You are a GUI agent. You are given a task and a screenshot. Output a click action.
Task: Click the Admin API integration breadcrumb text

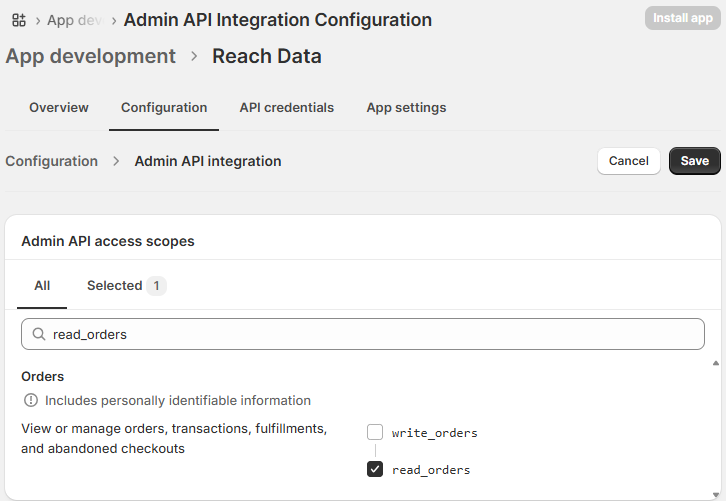[208, 161]
